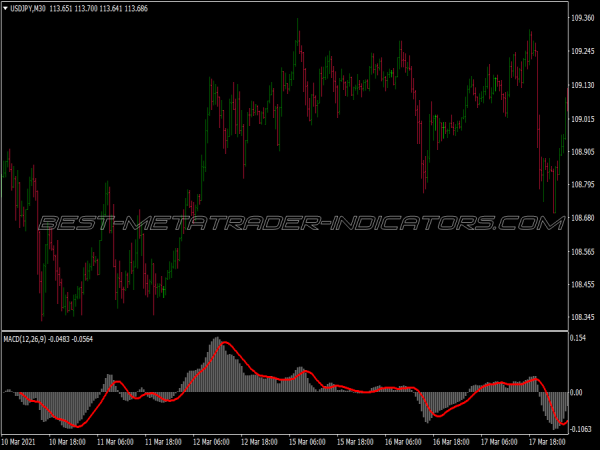Click the 11 Mar 06:00 time label

(115, 442)
